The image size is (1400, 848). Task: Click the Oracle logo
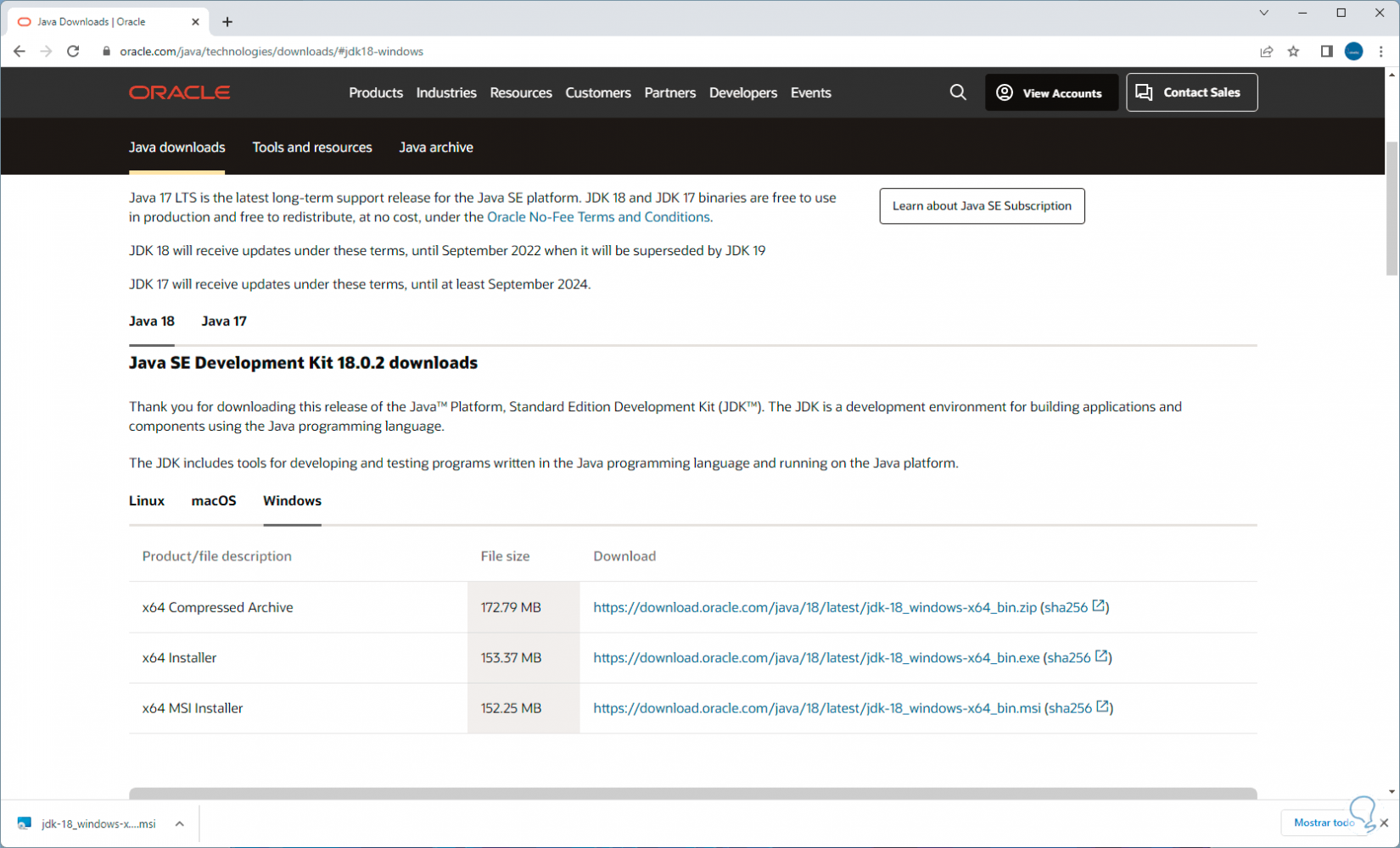click(179, 92)
